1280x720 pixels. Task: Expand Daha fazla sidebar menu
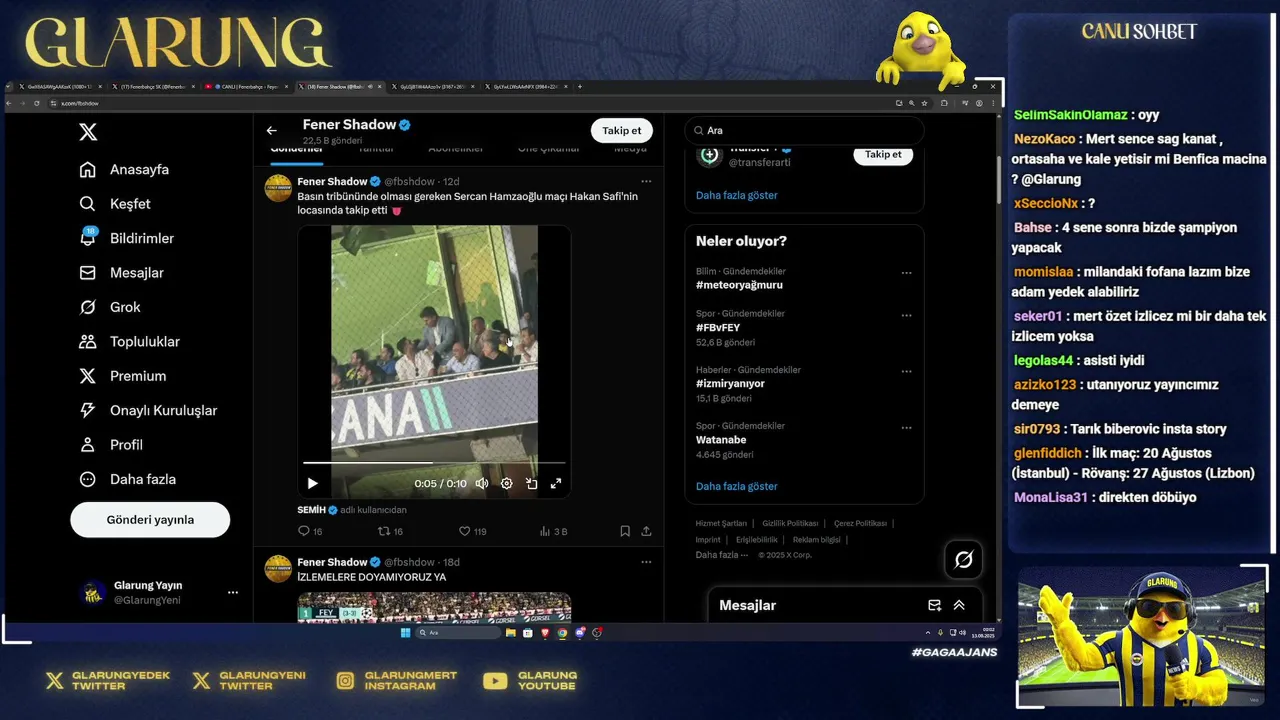point(127,479)
